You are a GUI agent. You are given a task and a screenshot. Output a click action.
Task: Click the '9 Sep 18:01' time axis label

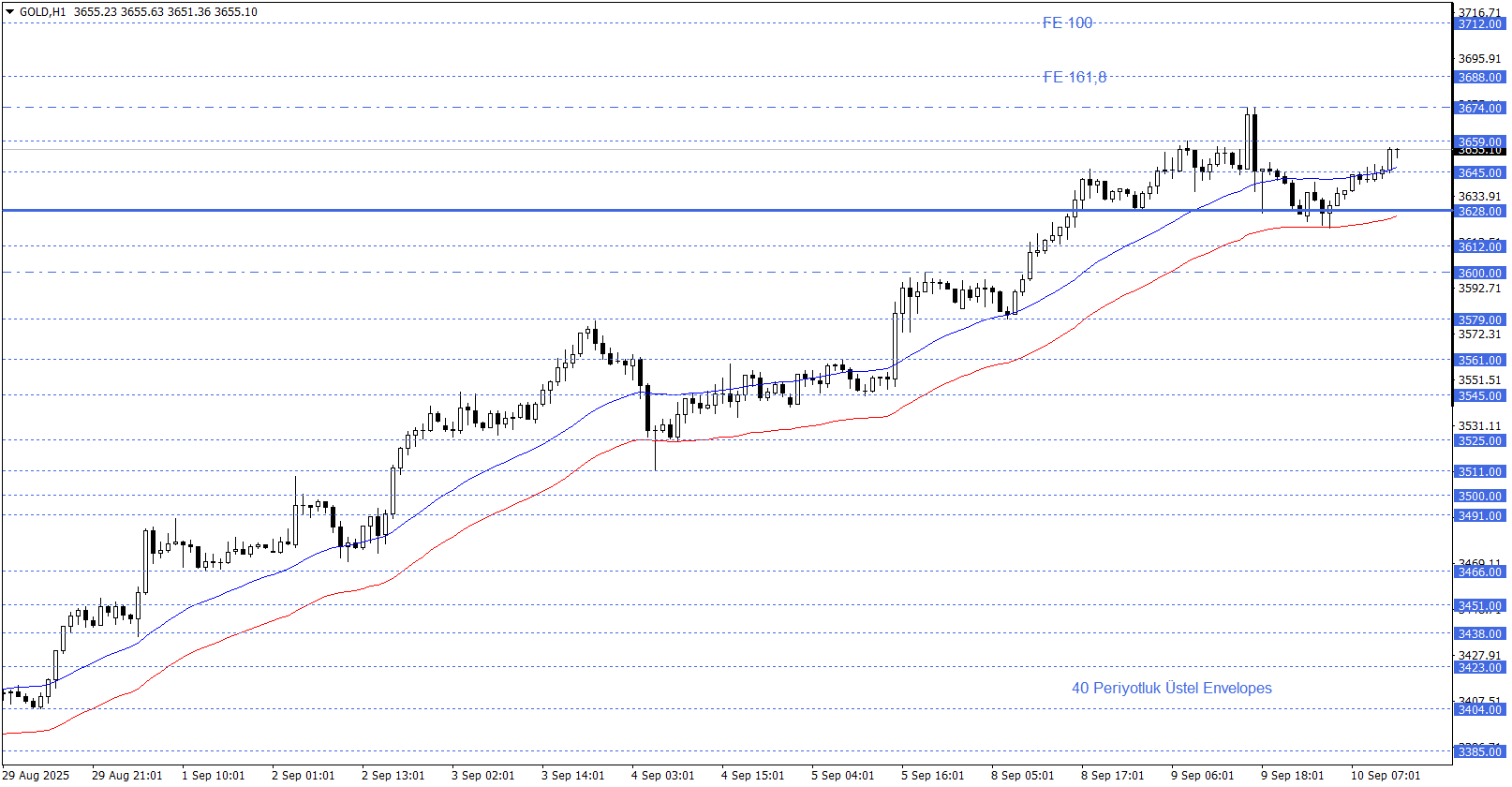tap(1293, 776)
